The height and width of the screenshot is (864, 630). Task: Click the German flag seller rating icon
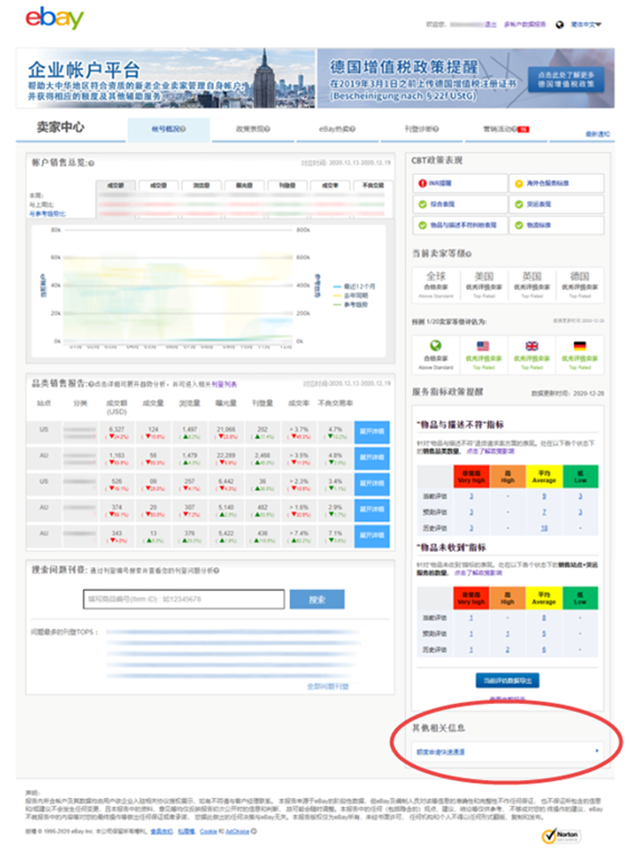[580, 345]
